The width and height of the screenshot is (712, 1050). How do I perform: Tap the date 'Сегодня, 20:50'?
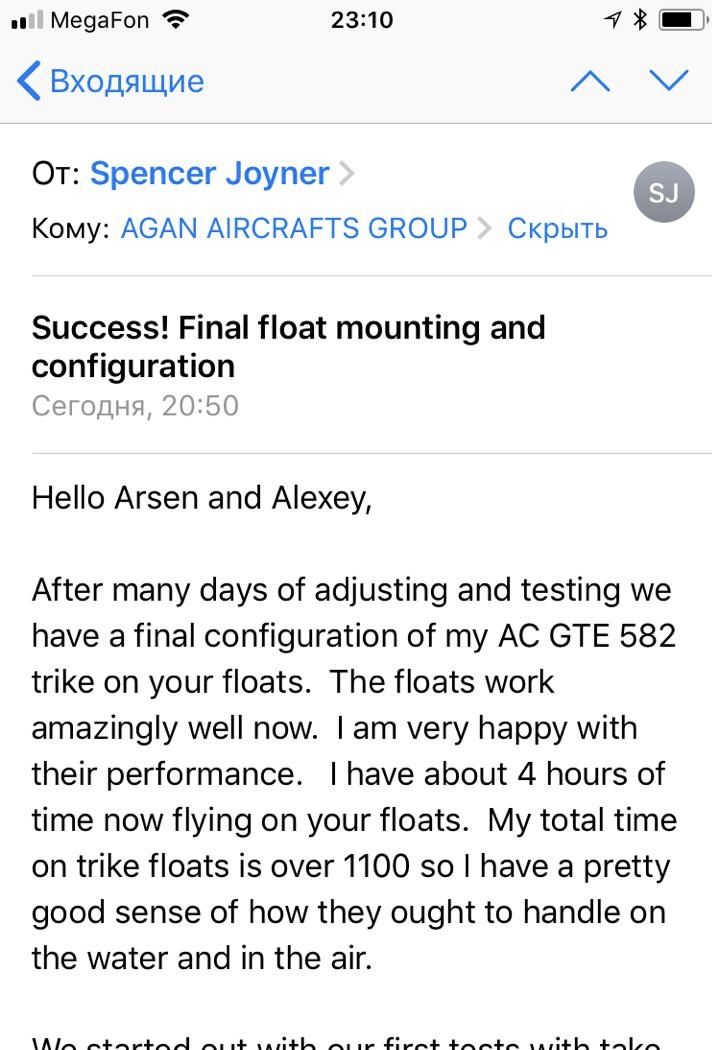[x=135, y=406]
